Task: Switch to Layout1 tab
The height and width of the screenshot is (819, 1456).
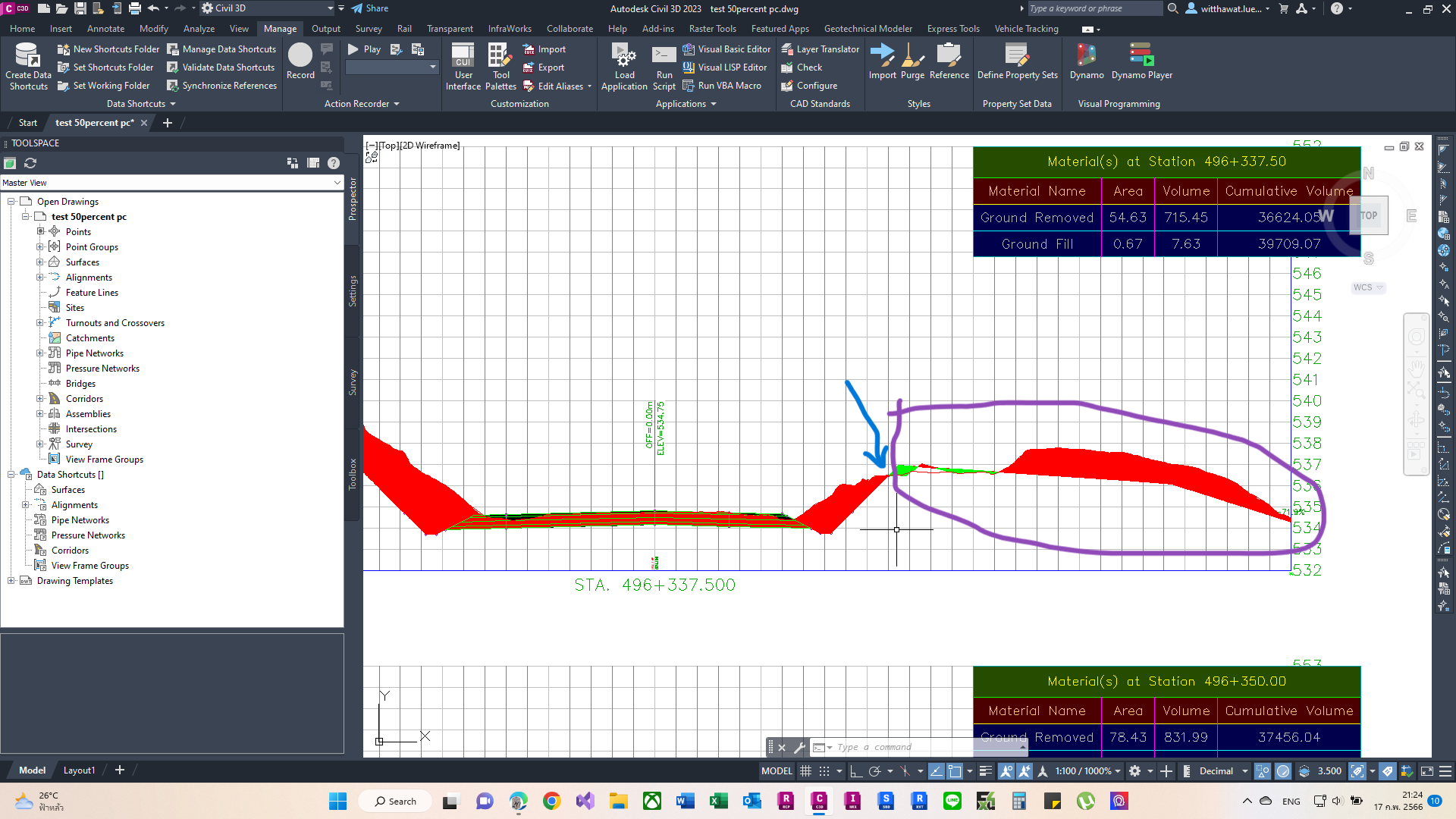Action: pyautogui.click(x=79, y=770)
